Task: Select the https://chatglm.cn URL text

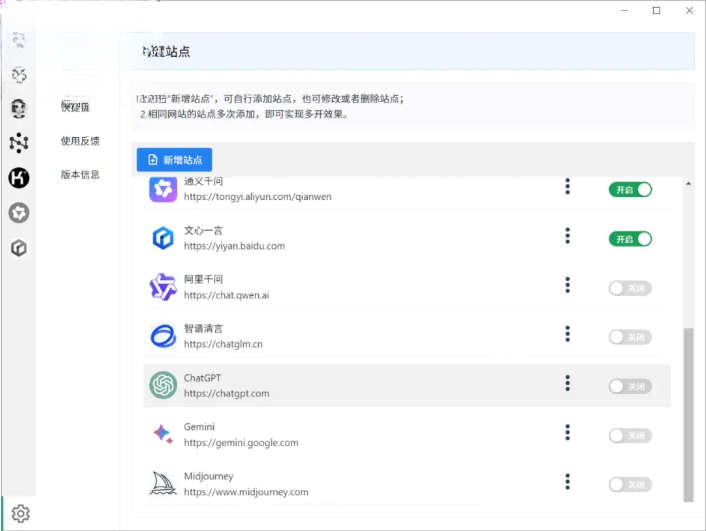Action: (223, 344)
